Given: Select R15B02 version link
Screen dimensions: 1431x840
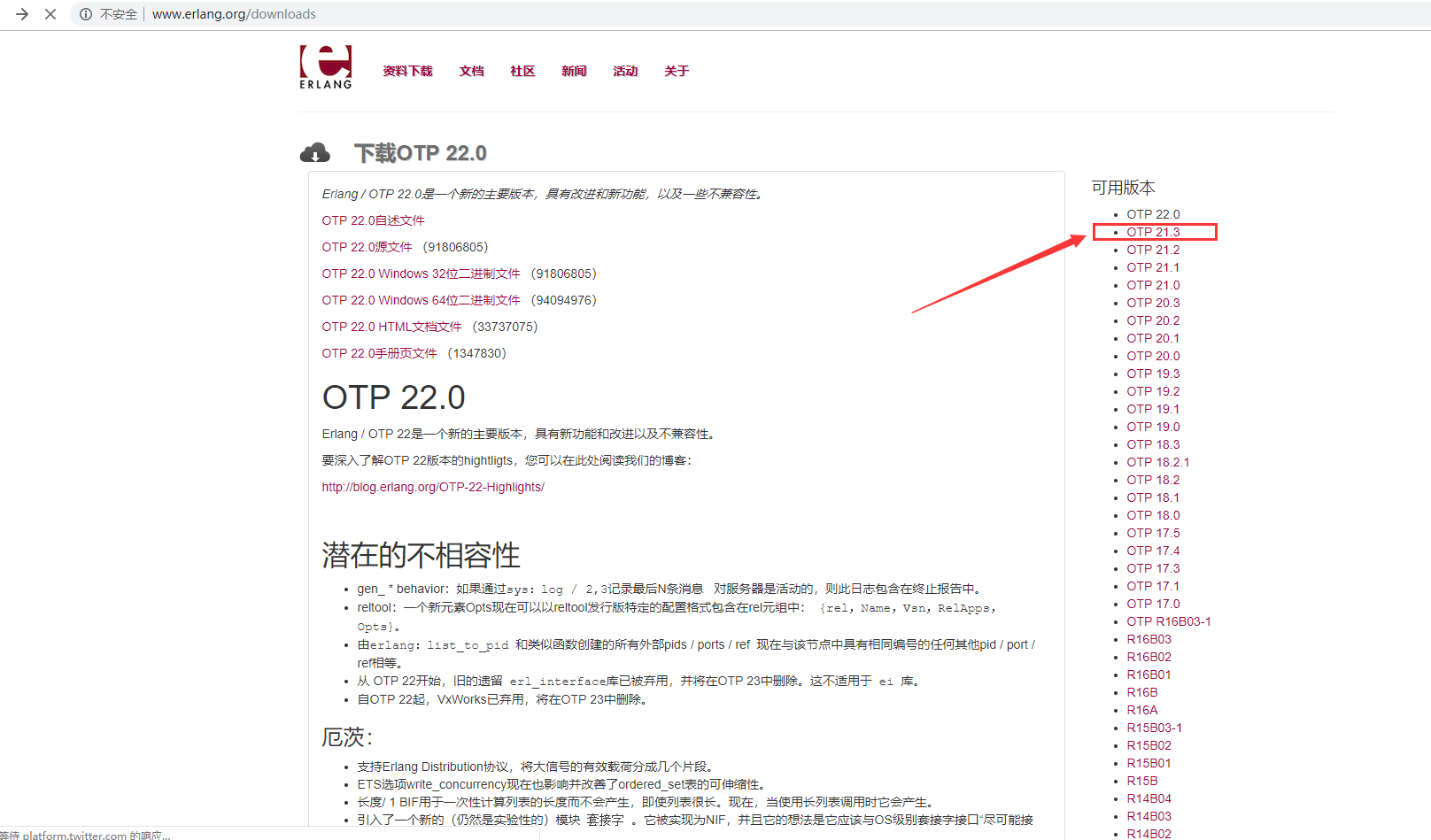Looking at the screenshot, I should [x=1149, y=745].
